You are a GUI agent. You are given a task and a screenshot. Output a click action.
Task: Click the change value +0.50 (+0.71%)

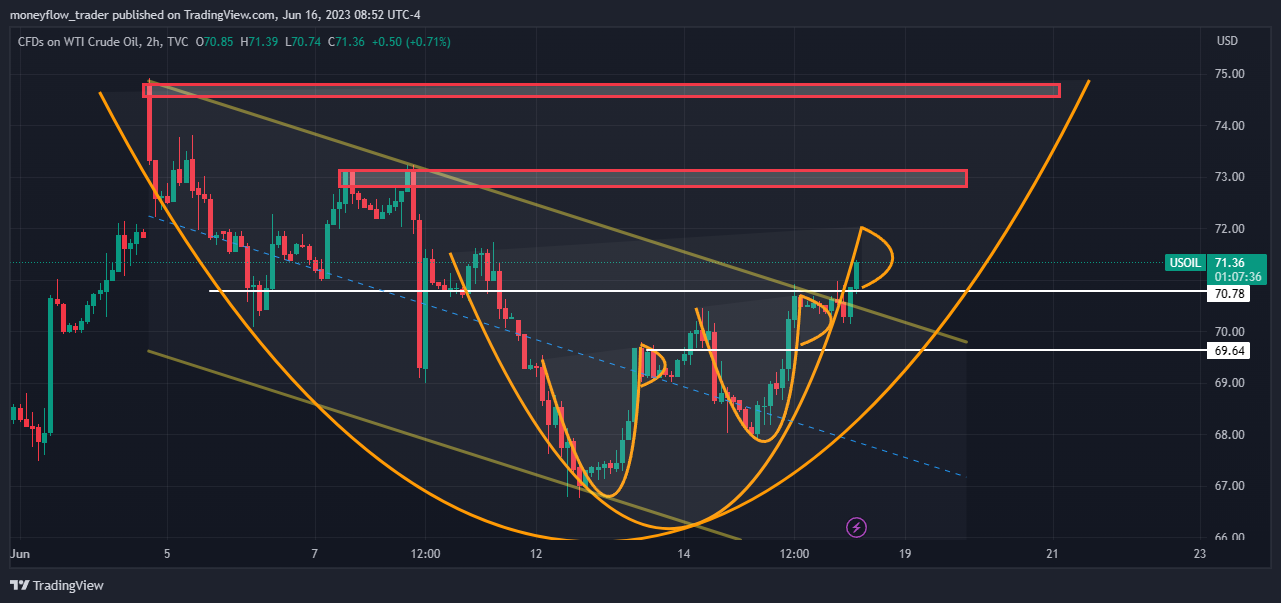(x=411, y=42)
